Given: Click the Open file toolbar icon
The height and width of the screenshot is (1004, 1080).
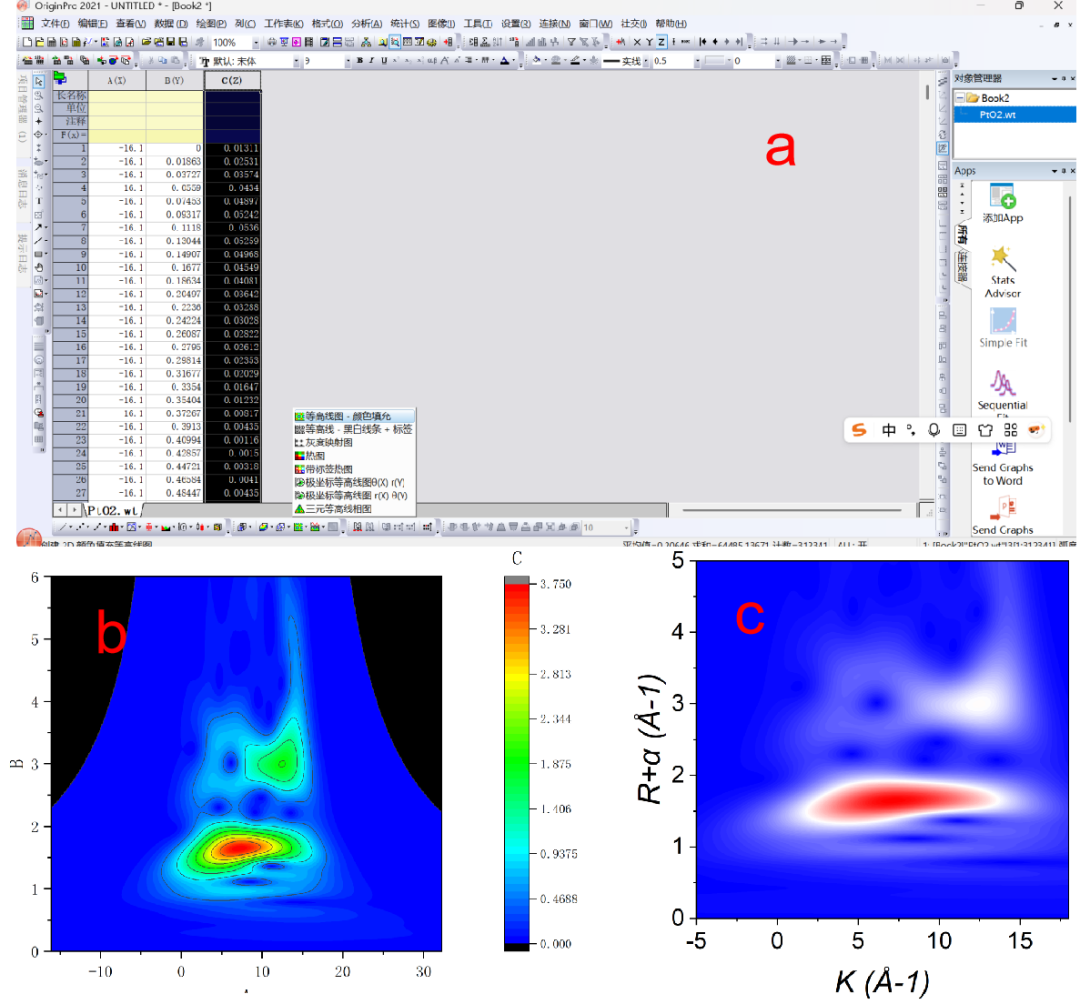Looking at the screenshot, I should click(x=146, y=42).
